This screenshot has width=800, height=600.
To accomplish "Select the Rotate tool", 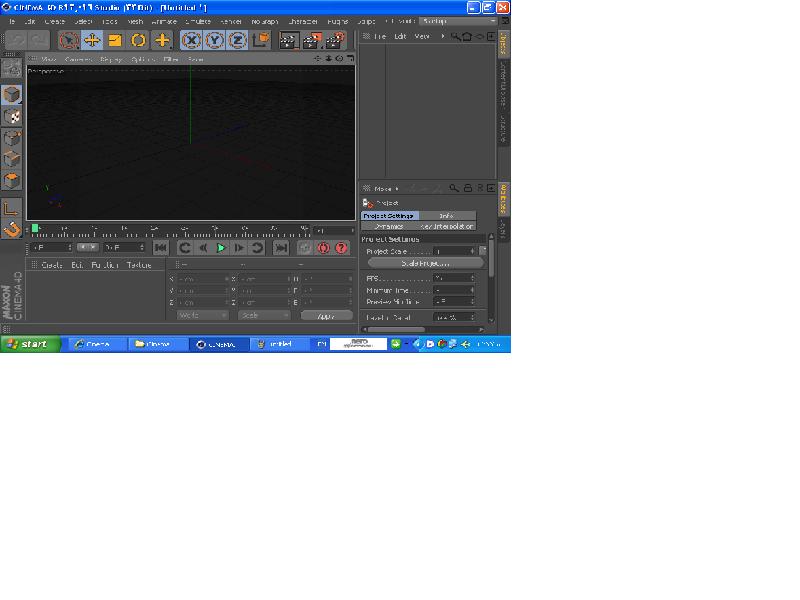I will (138, 40).
